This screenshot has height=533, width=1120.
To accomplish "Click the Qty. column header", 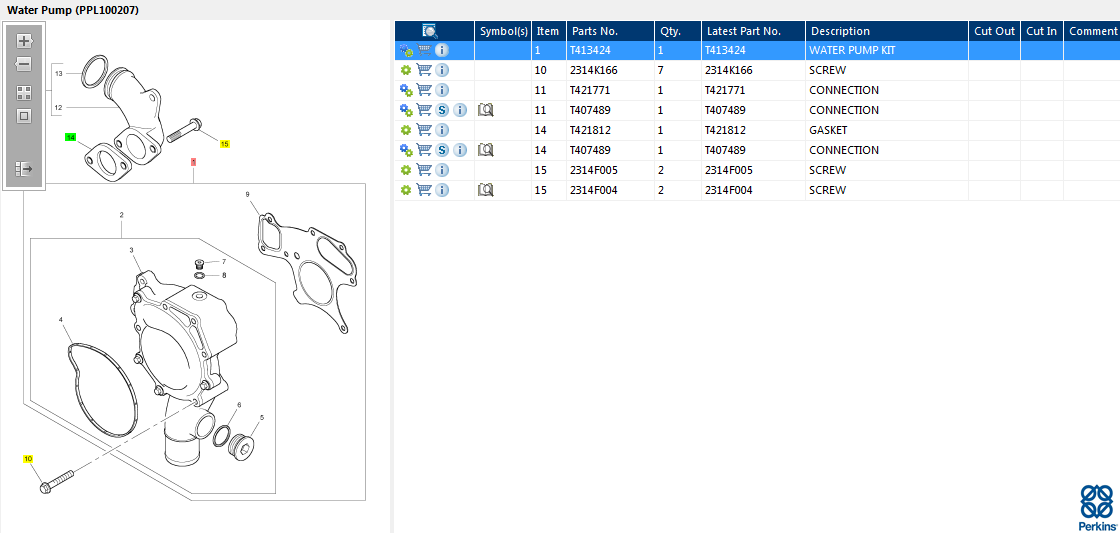I will [x=678, y=31].
